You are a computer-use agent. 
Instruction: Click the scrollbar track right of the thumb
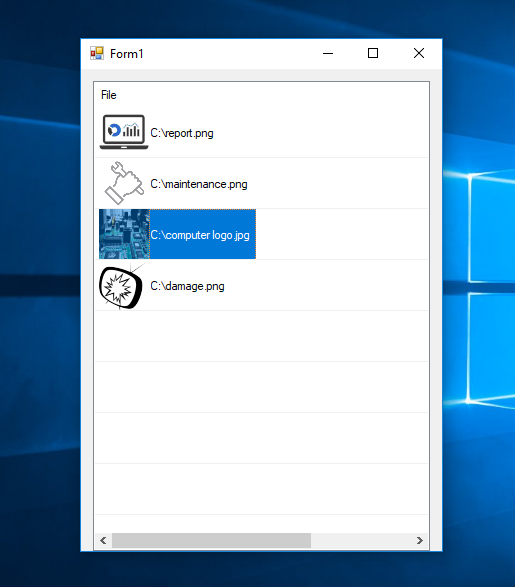(361, 540)
